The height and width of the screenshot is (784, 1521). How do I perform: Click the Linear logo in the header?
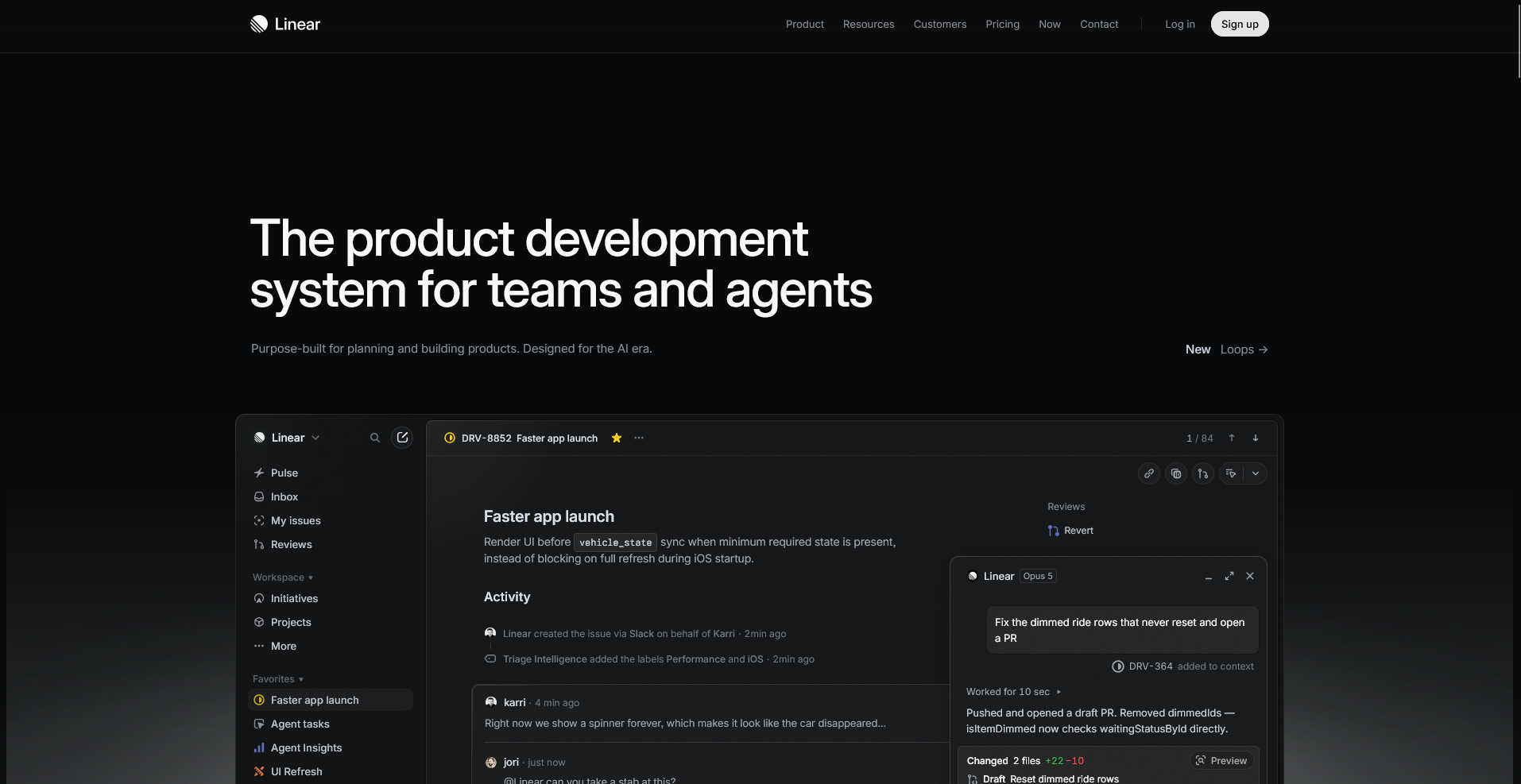coord(284,24)
